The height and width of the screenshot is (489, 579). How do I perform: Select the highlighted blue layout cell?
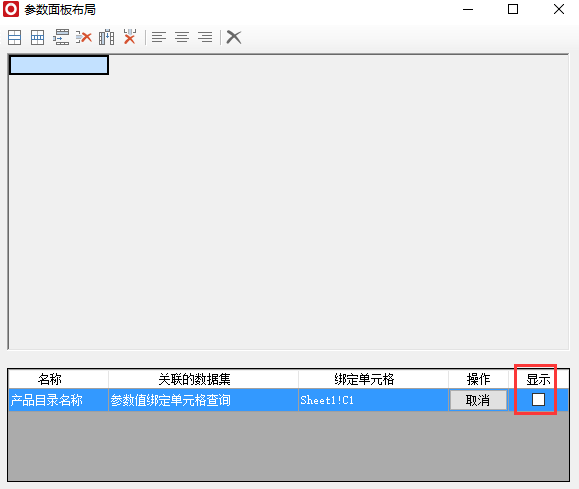(x=59, y=65)
